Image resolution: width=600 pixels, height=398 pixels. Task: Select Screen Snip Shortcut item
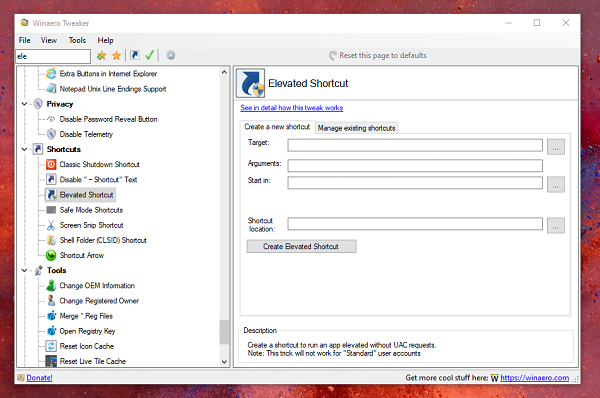pos(91,225)
